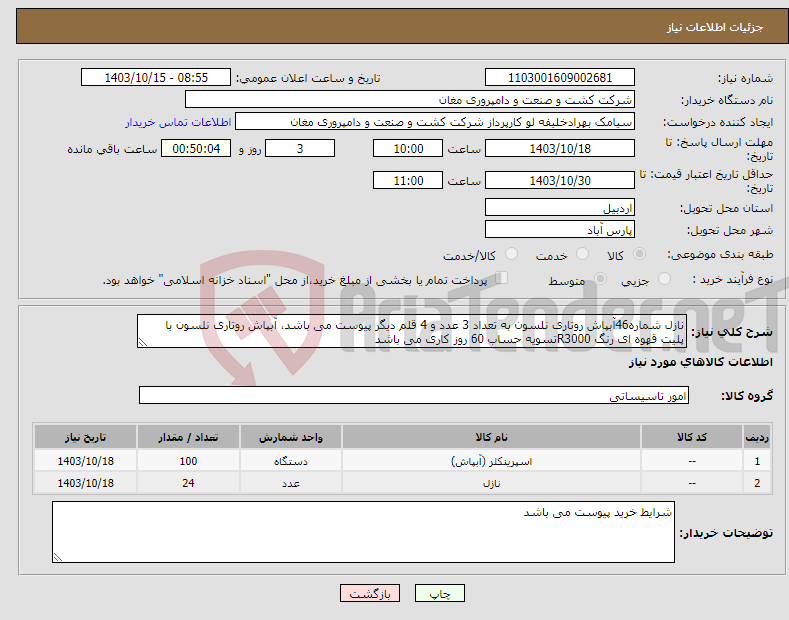The image size is (789, 620).
Task: Click the buyer notes textarea شرایط خرید پیوست
Action: 363,532
